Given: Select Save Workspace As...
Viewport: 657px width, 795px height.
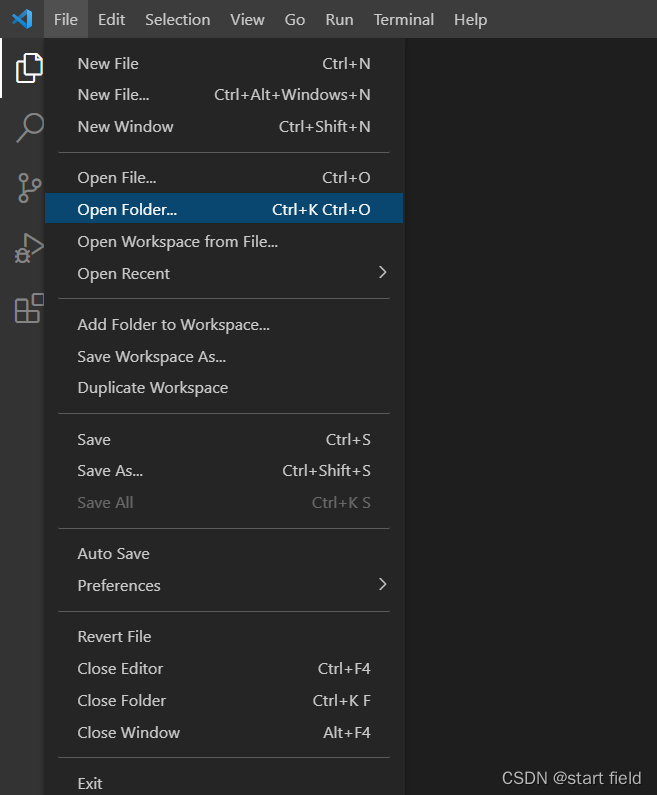Looking at the screenshot, I should pos(224,357).
